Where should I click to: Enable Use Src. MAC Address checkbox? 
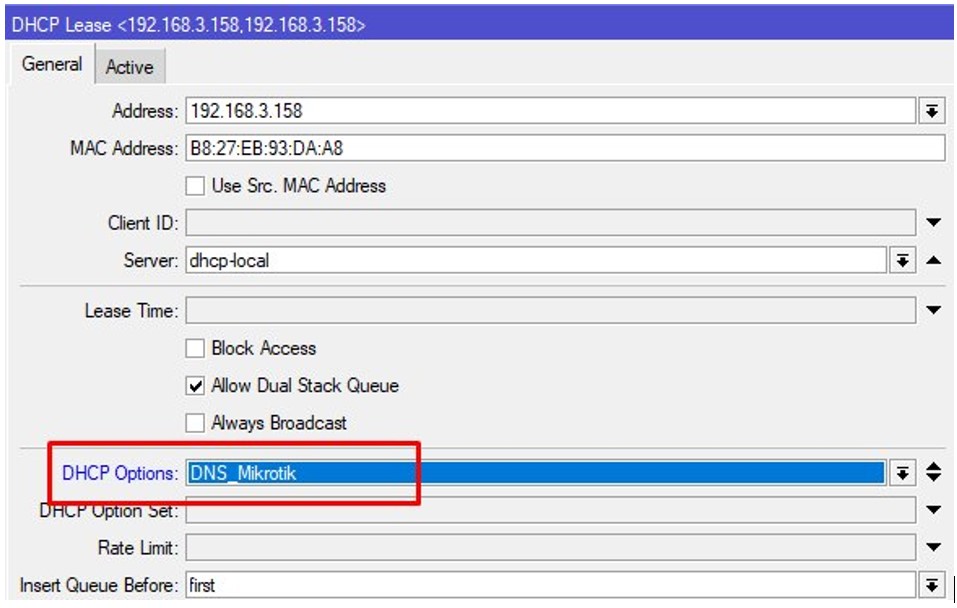196,186
